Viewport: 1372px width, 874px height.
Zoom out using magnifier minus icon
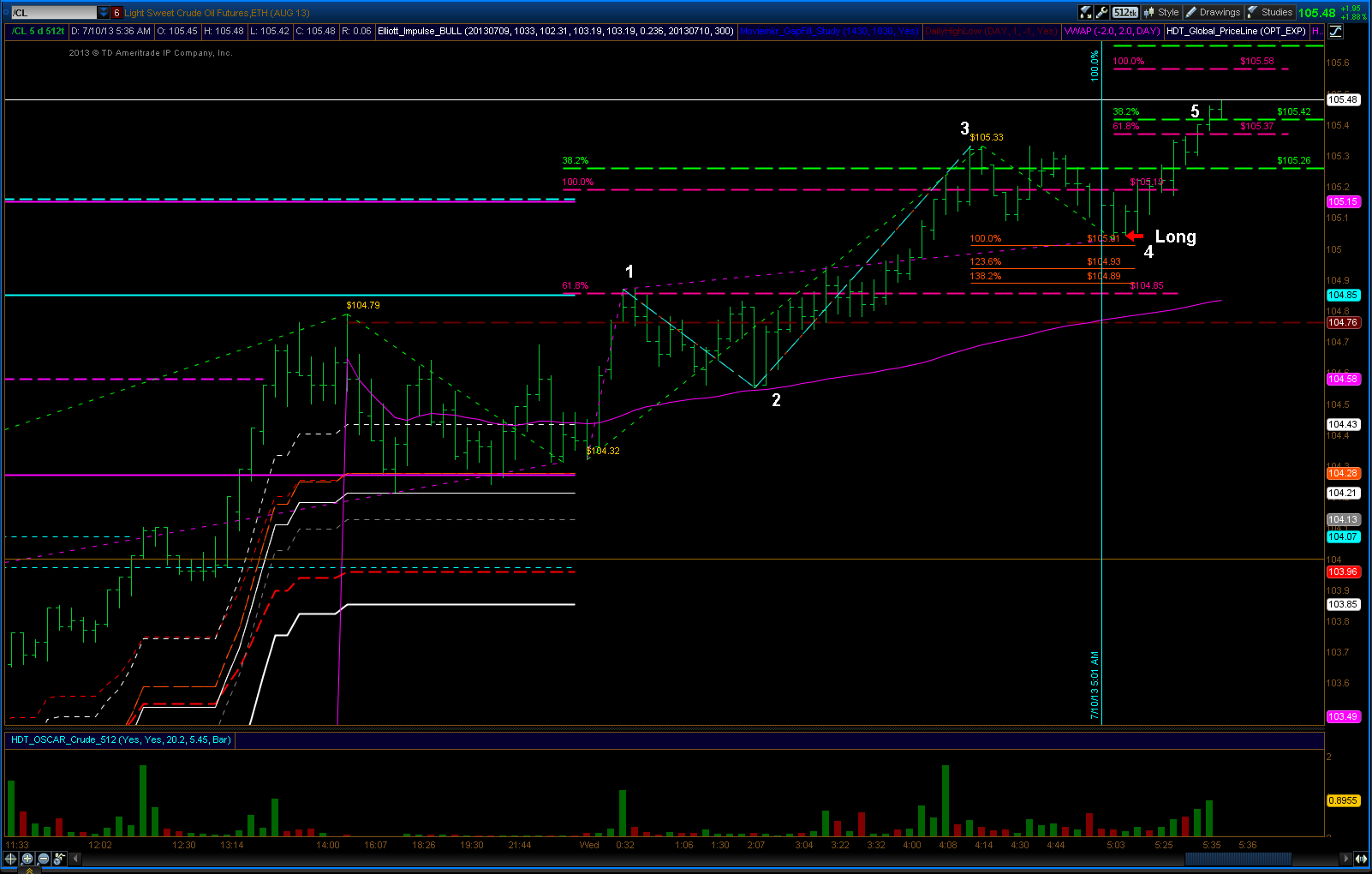click(x=43, y=858)
